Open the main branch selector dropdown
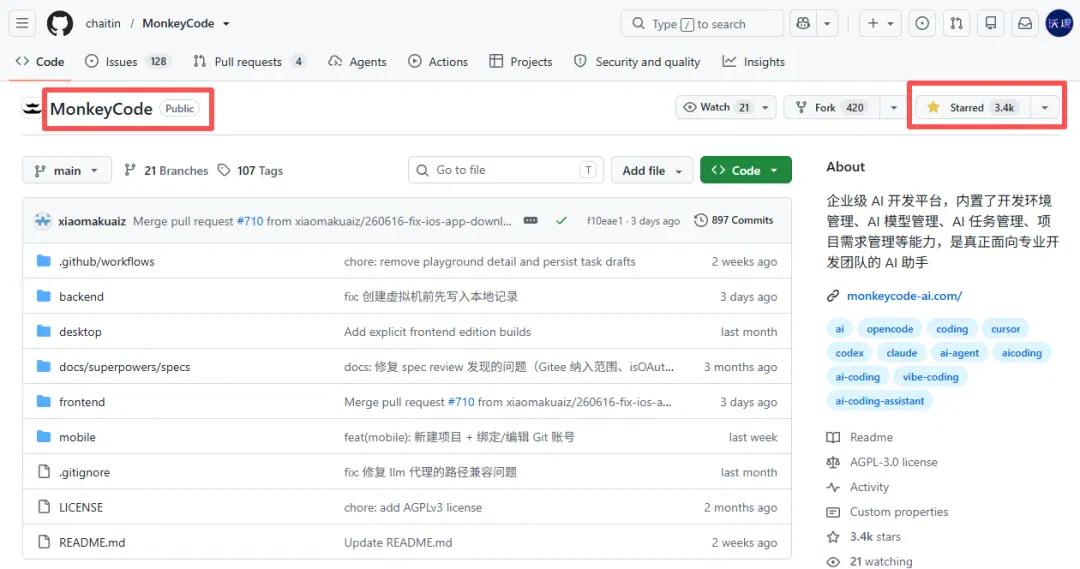The image size is (1080, 569). click(x=67, y=170)
